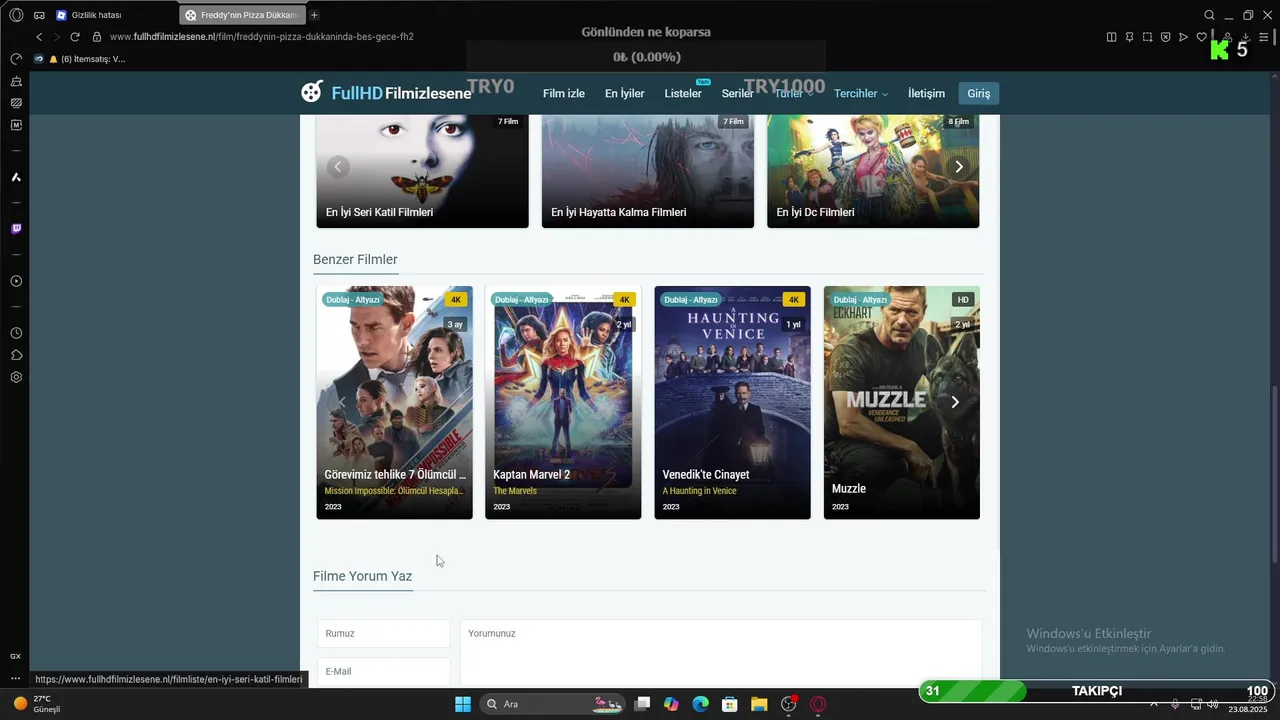Click the FullHD Filmizlesene film reel logo
Viewport: 1280px width, 720px height.
pos(312,92)
